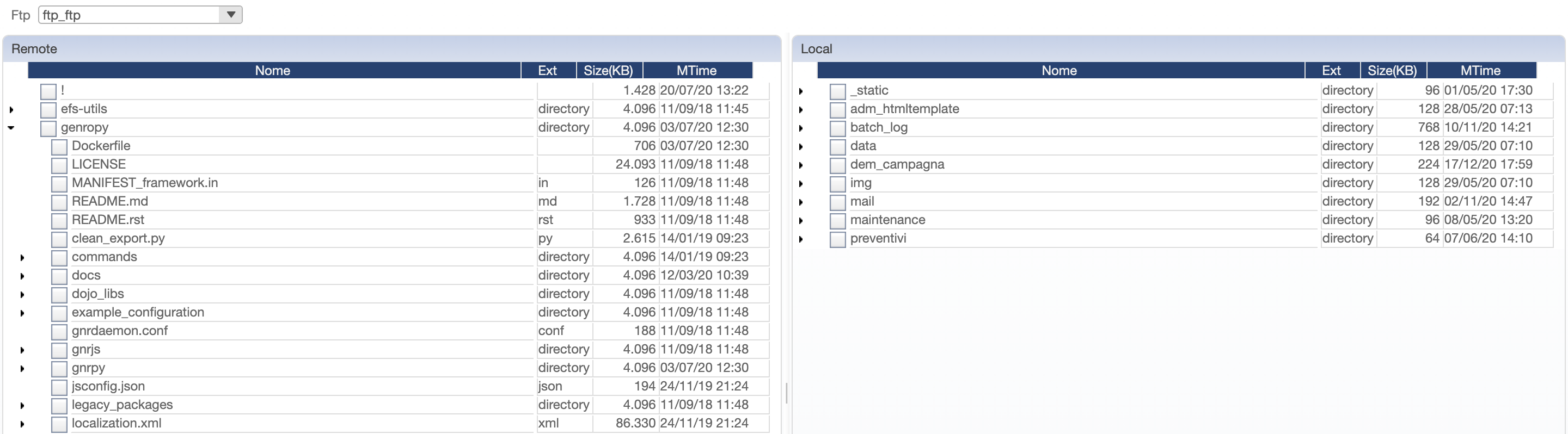Expand local data folder
The width and height of the screenshot is (1568, 434).
pyautogui.click(x=801, y=146)
